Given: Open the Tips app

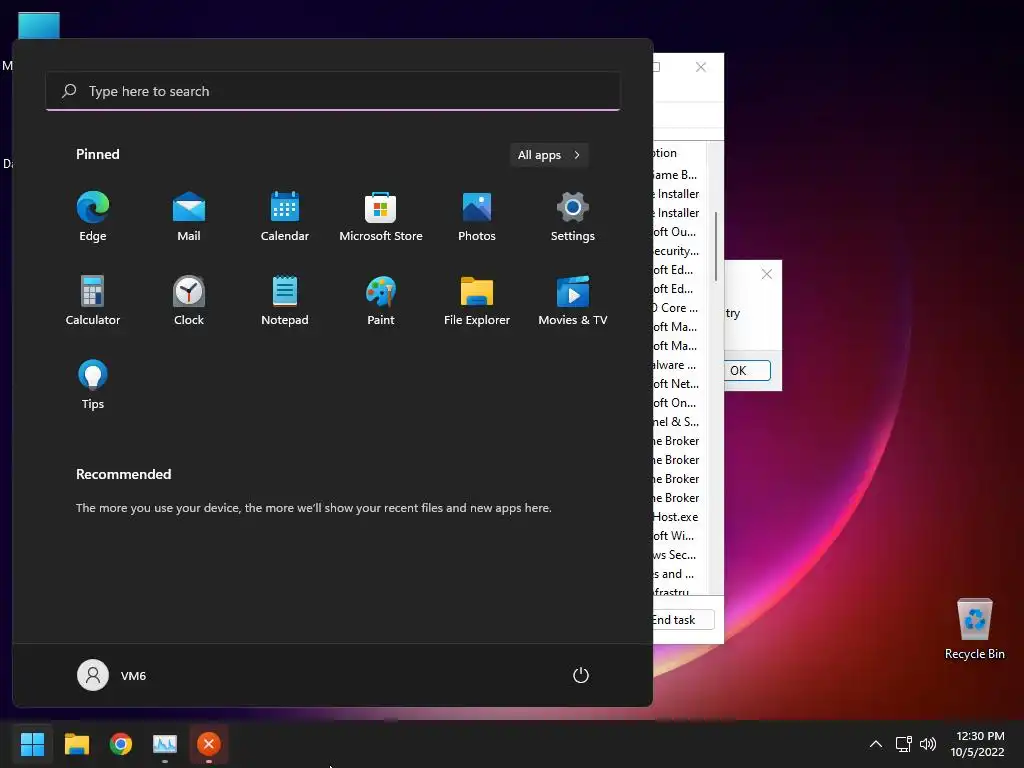Looking at the screenshot, I should pos(93,385).
